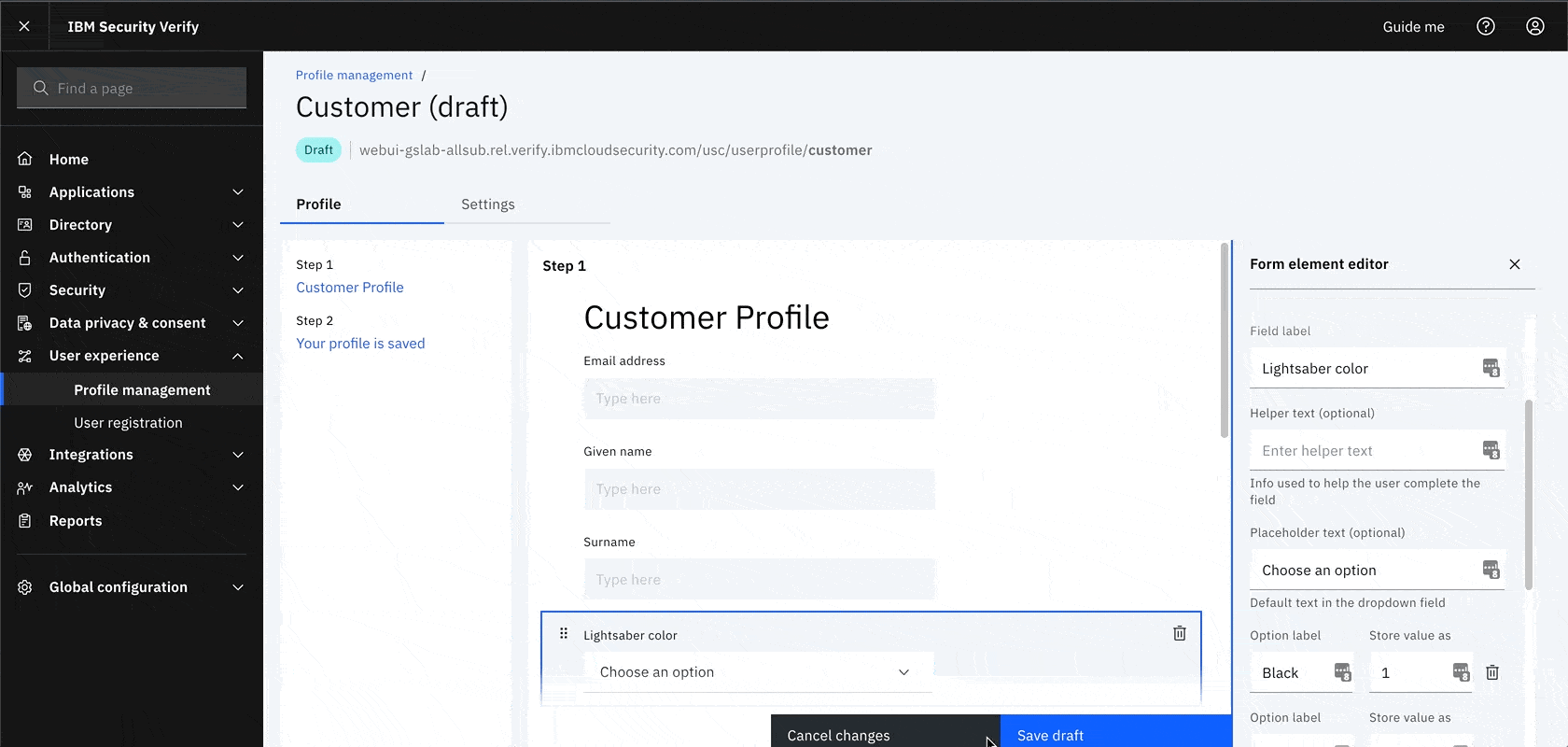
Task: Click the Field label Lightsaber color input
Action: [x=1377, y=368]
